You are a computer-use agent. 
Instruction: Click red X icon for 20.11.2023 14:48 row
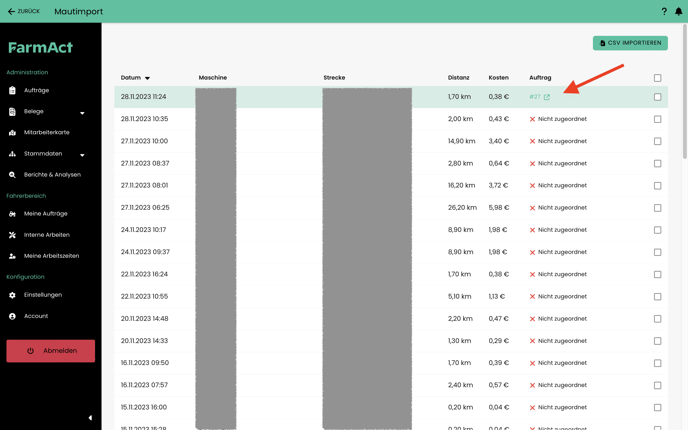click(x=532, y=319)
